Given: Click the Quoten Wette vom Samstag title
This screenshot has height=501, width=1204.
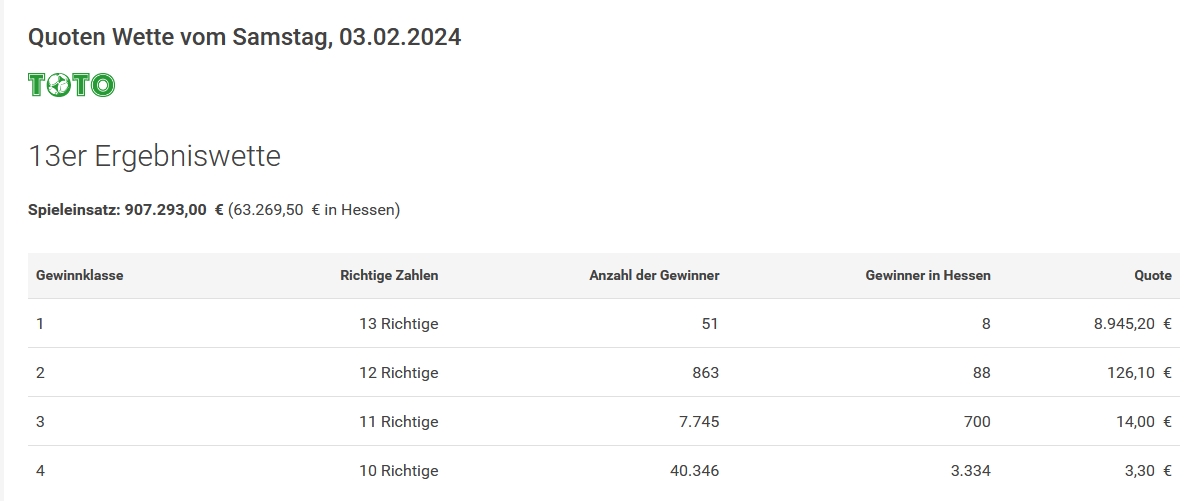Looking at the screenshot, I should (245, 38).
